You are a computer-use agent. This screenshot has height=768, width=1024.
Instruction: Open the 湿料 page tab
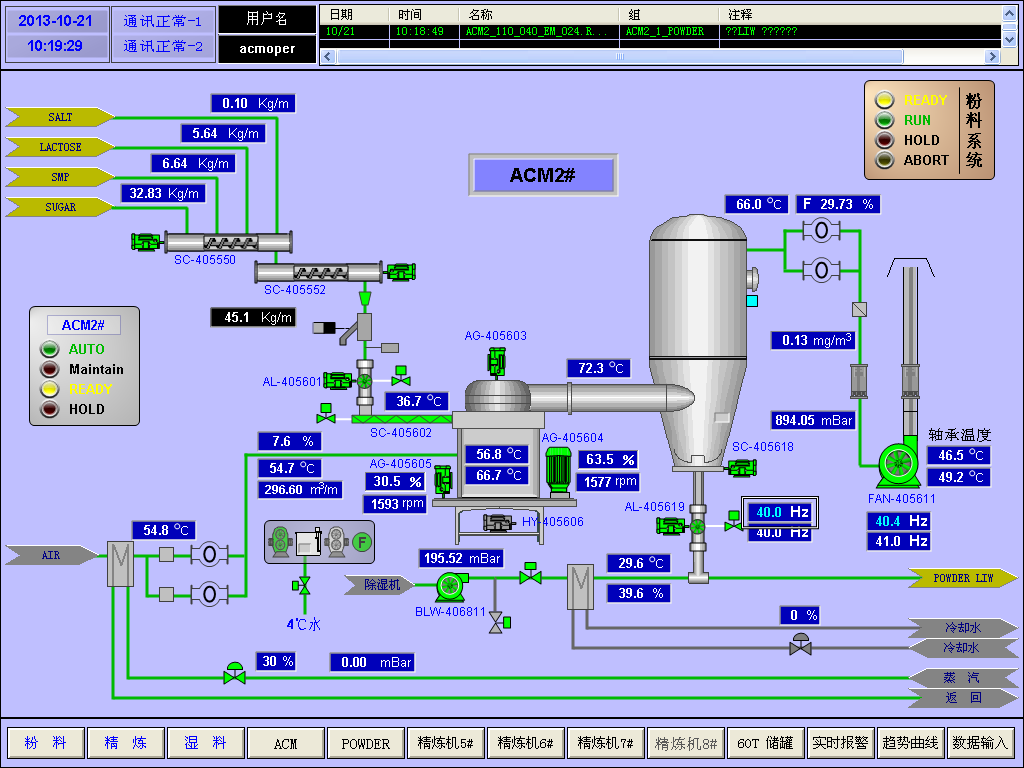pyautogui.click(x=205, y=743)
